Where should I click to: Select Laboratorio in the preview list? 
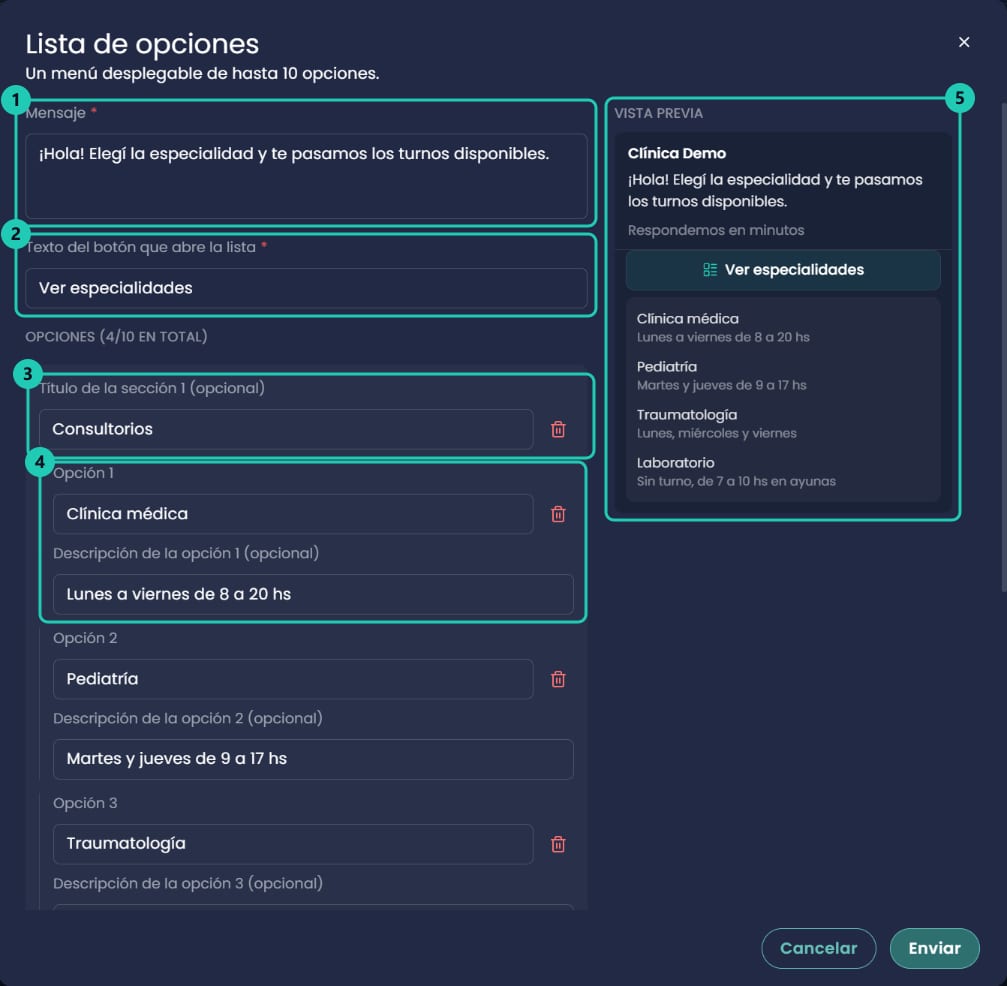[x=783, y=472]
